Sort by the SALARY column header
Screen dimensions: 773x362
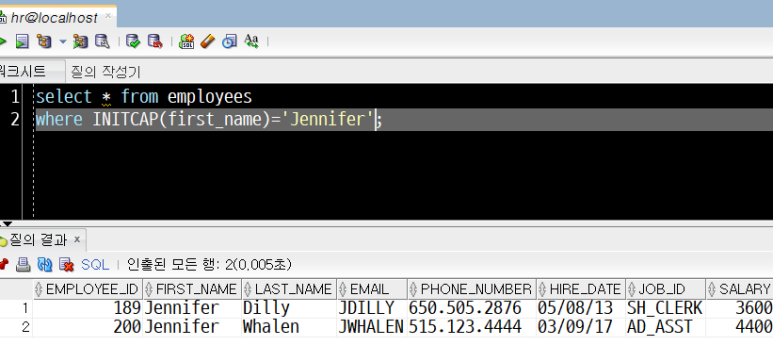739,289
